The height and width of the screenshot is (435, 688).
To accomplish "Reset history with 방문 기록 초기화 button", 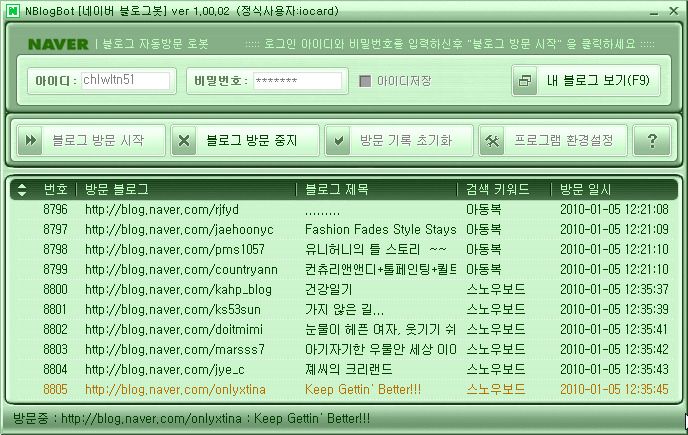I will tap(399, 140).
